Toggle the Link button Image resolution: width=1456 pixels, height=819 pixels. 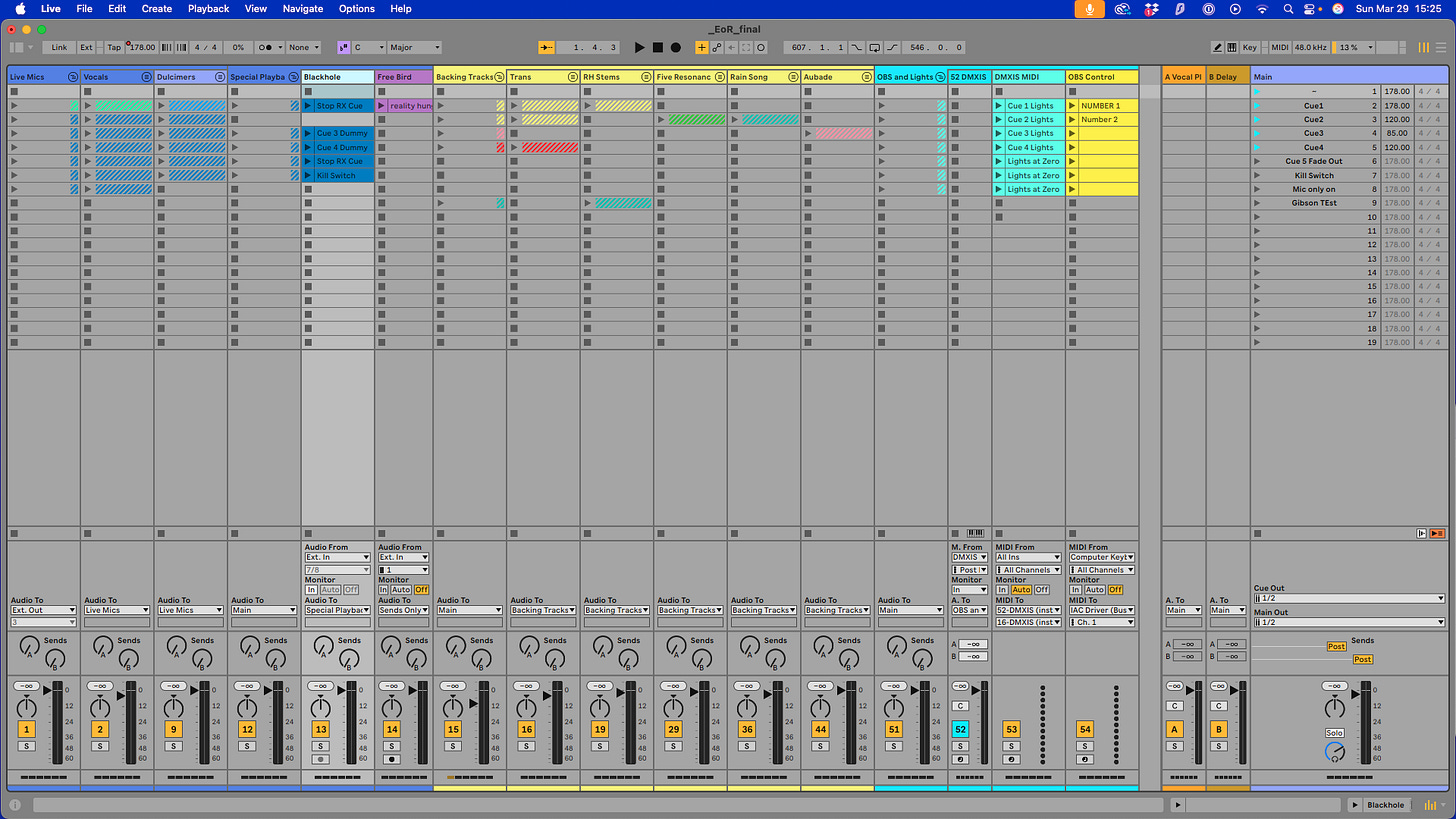(60, 47)
